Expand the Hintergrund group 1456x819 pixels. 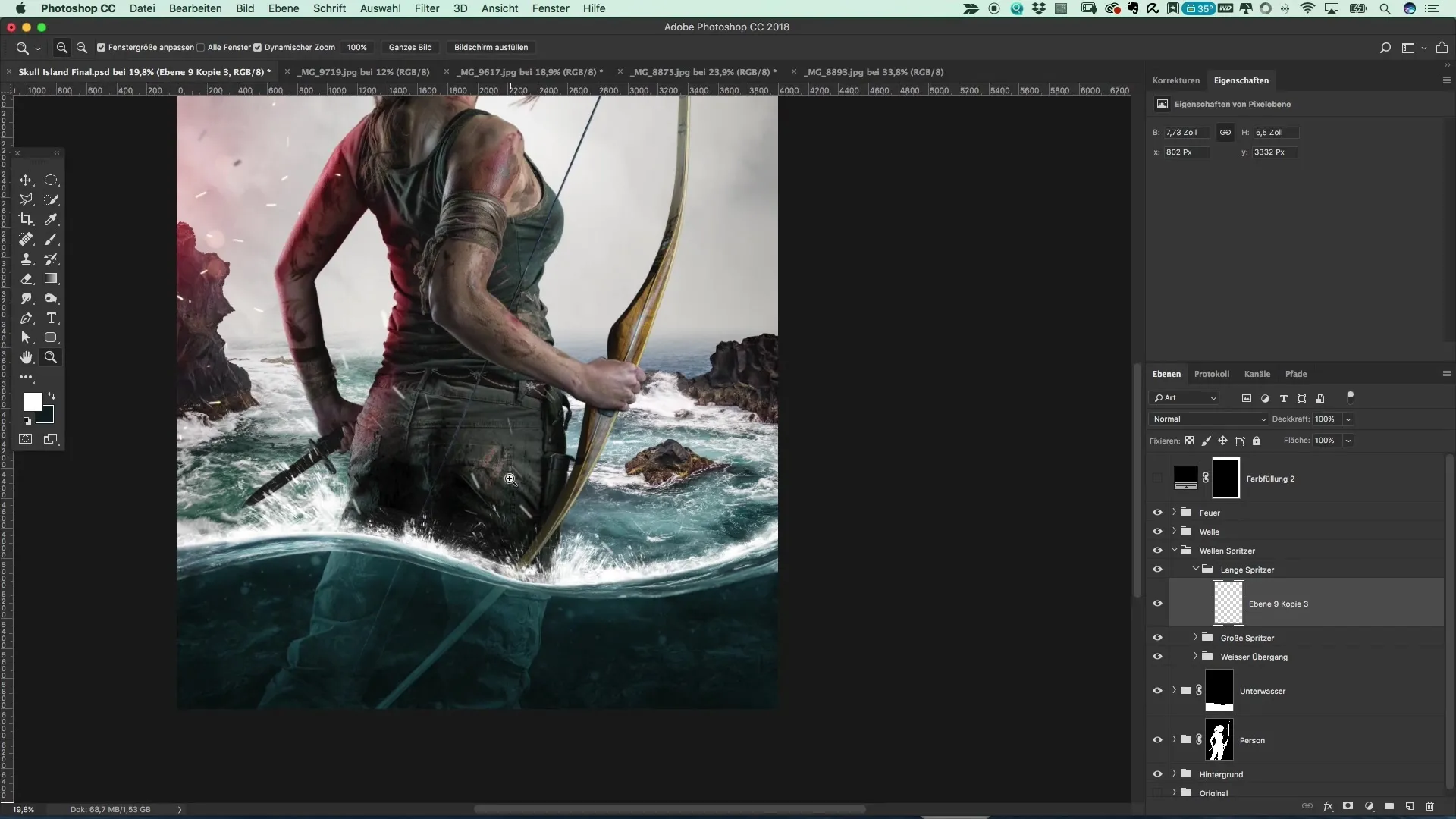(1174, 773)
